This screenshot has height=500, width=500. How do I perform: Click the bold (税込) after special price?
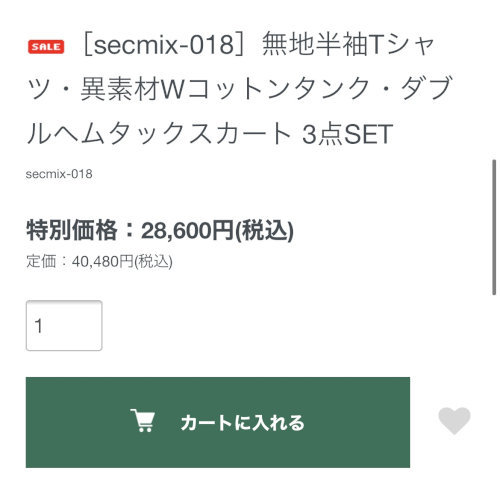tap(264, 231)
